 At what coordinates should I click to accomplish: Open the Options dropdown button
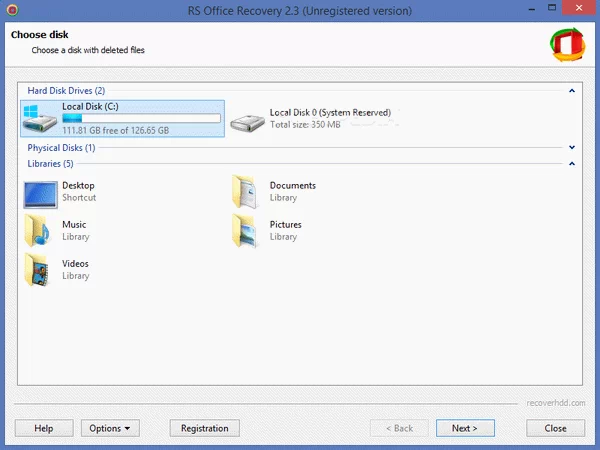click(x=110, y=428)
